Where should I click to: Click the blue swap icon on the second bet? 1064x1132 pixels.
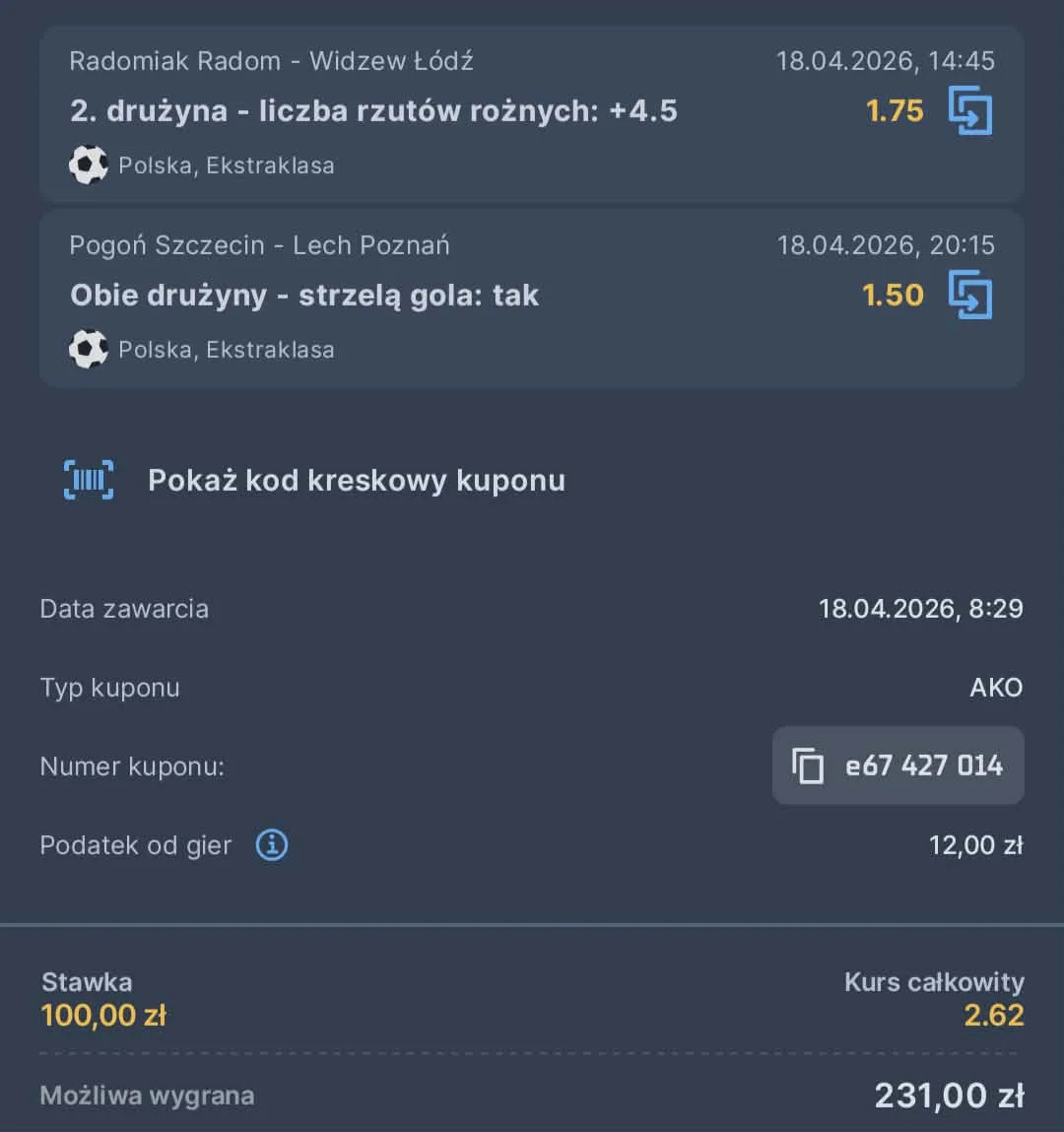point(971,295)
